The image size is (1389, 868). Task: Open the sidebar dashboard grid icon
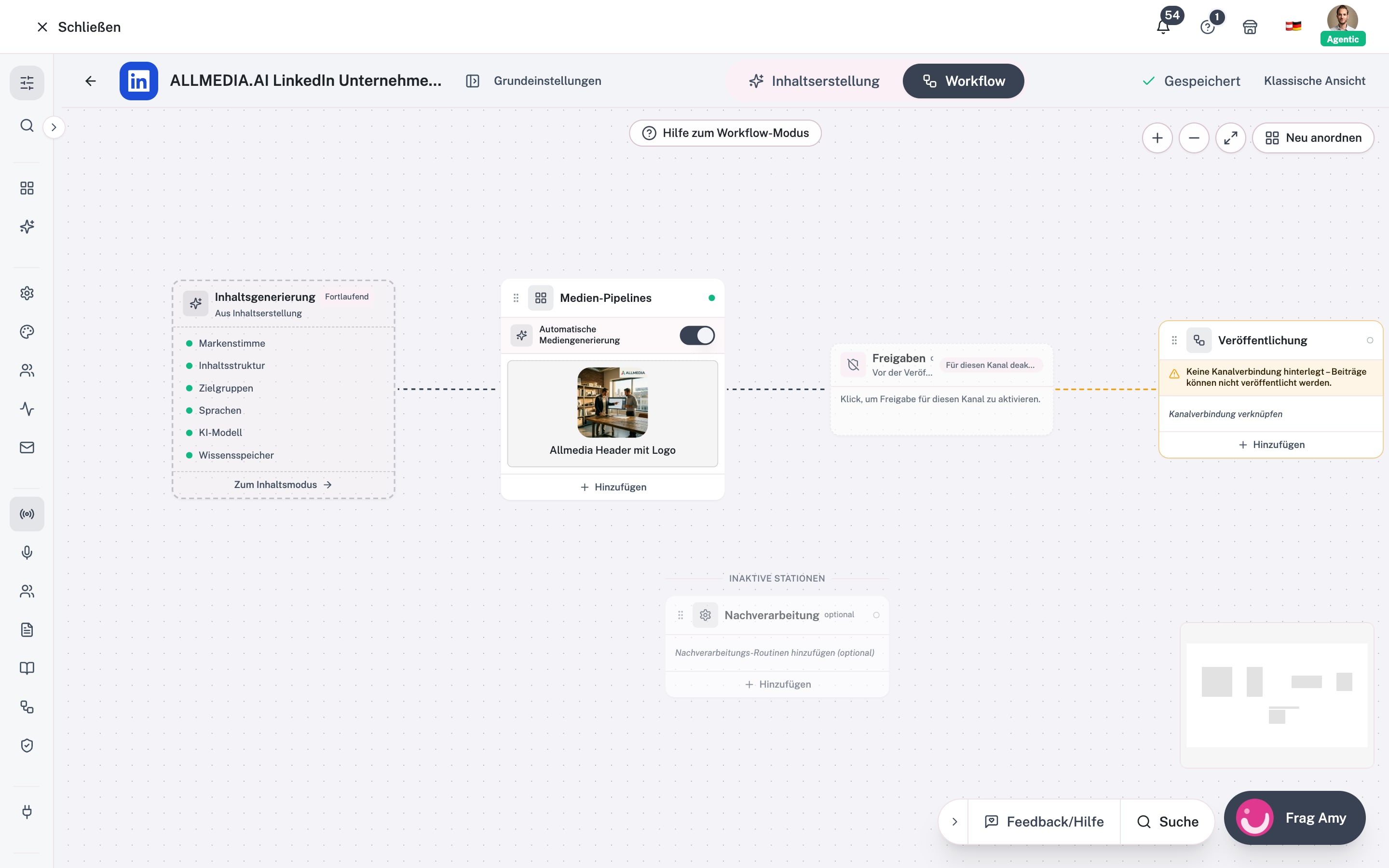(27, 188)
